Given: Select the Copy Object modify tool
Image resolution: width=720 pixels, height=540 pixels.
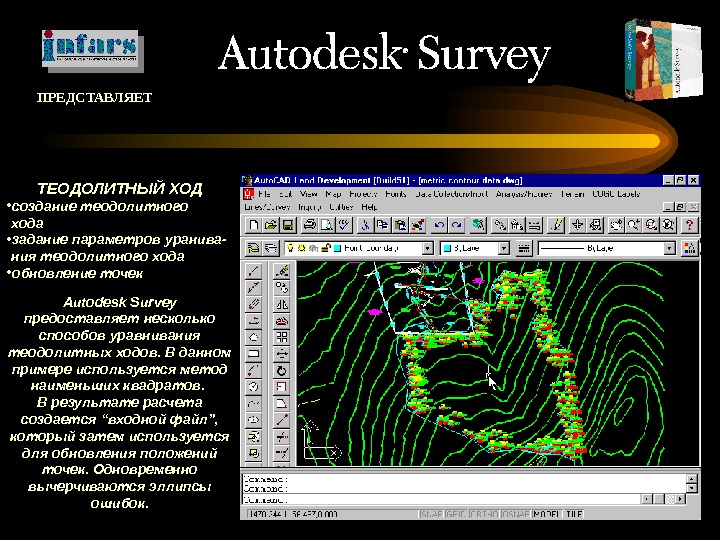Looking at the screenshot, I should click(282, 288).
